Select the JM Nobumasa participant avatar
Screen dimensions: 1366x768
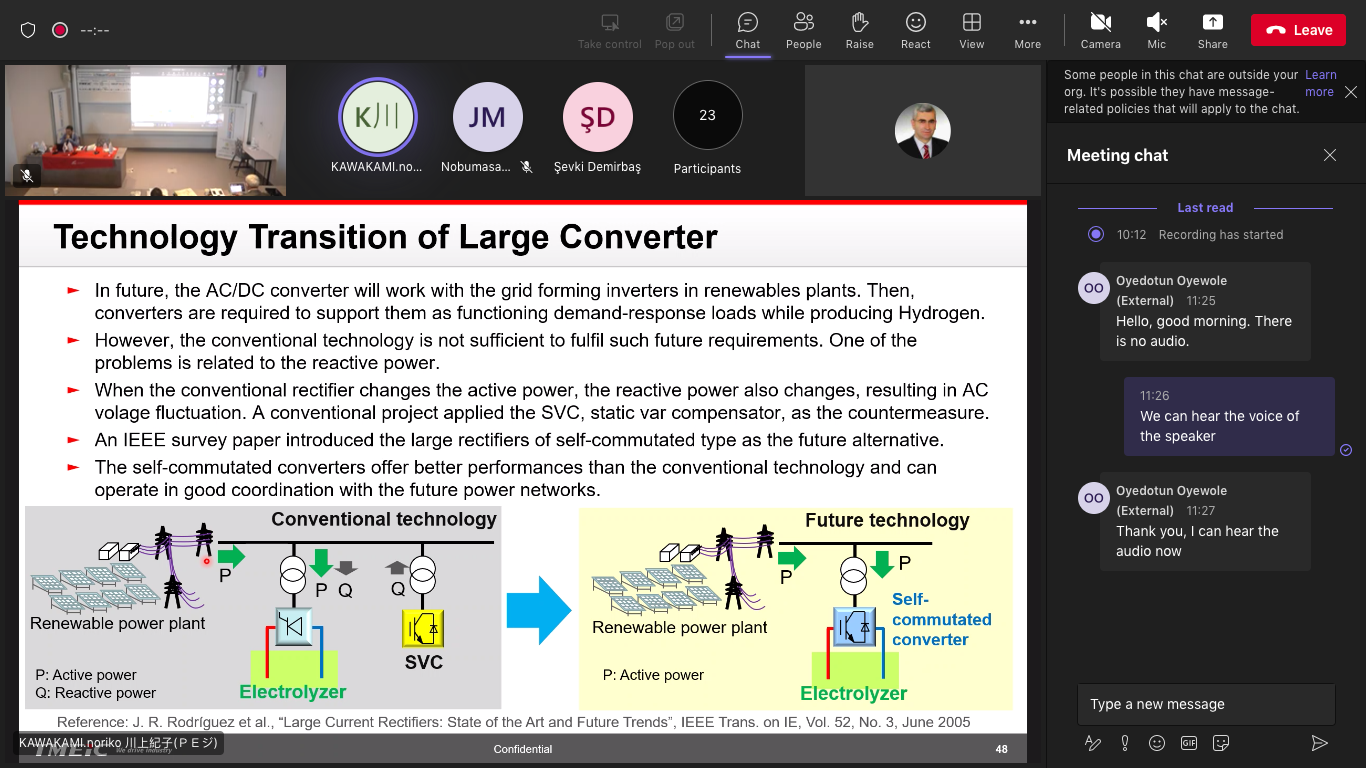tap(488, 117)
